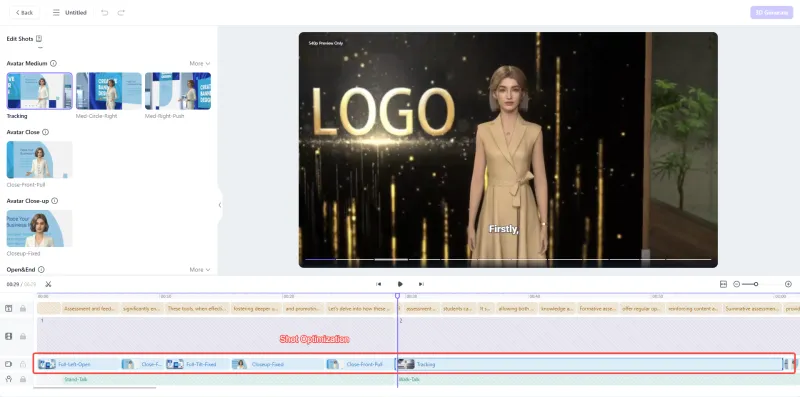The height and width of the screenshot is (397, 800).
Task: Toggle lock on the scene video track
Action: [23, 336]
